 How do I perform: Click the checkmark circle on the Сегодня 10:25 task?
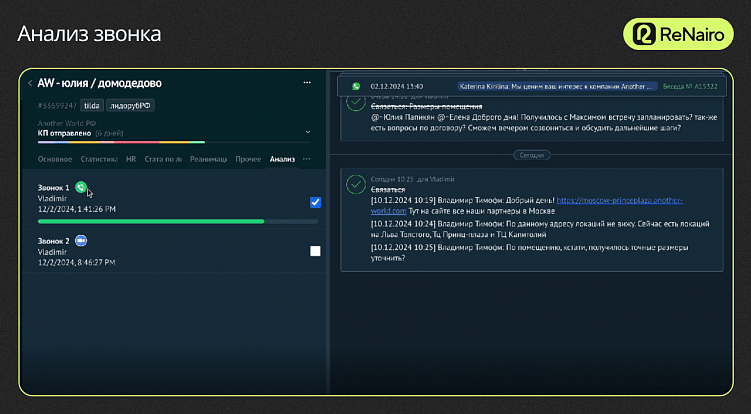tap(356, 184)
